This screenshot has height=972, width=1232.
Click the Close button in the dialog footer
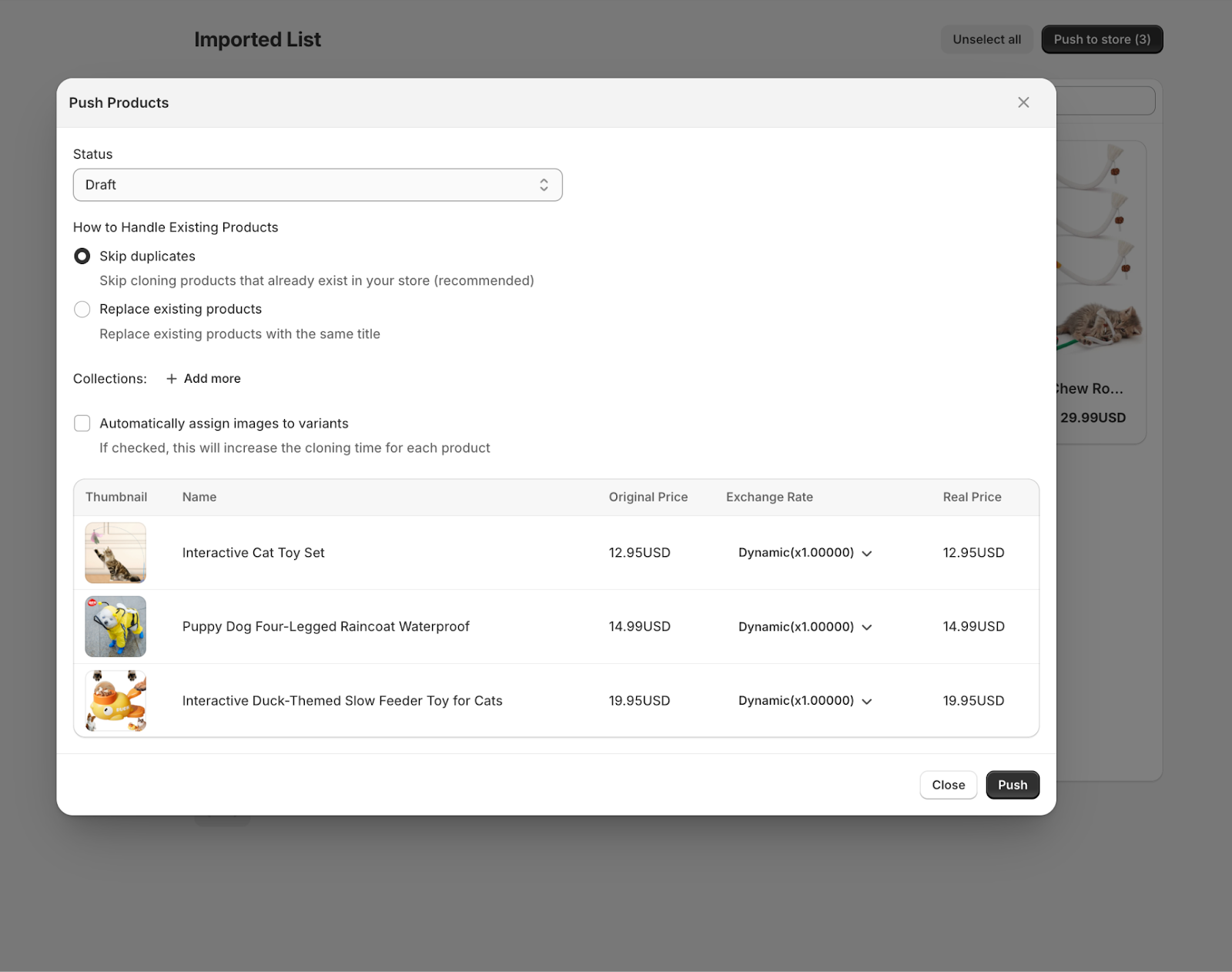tap(949, 785)
